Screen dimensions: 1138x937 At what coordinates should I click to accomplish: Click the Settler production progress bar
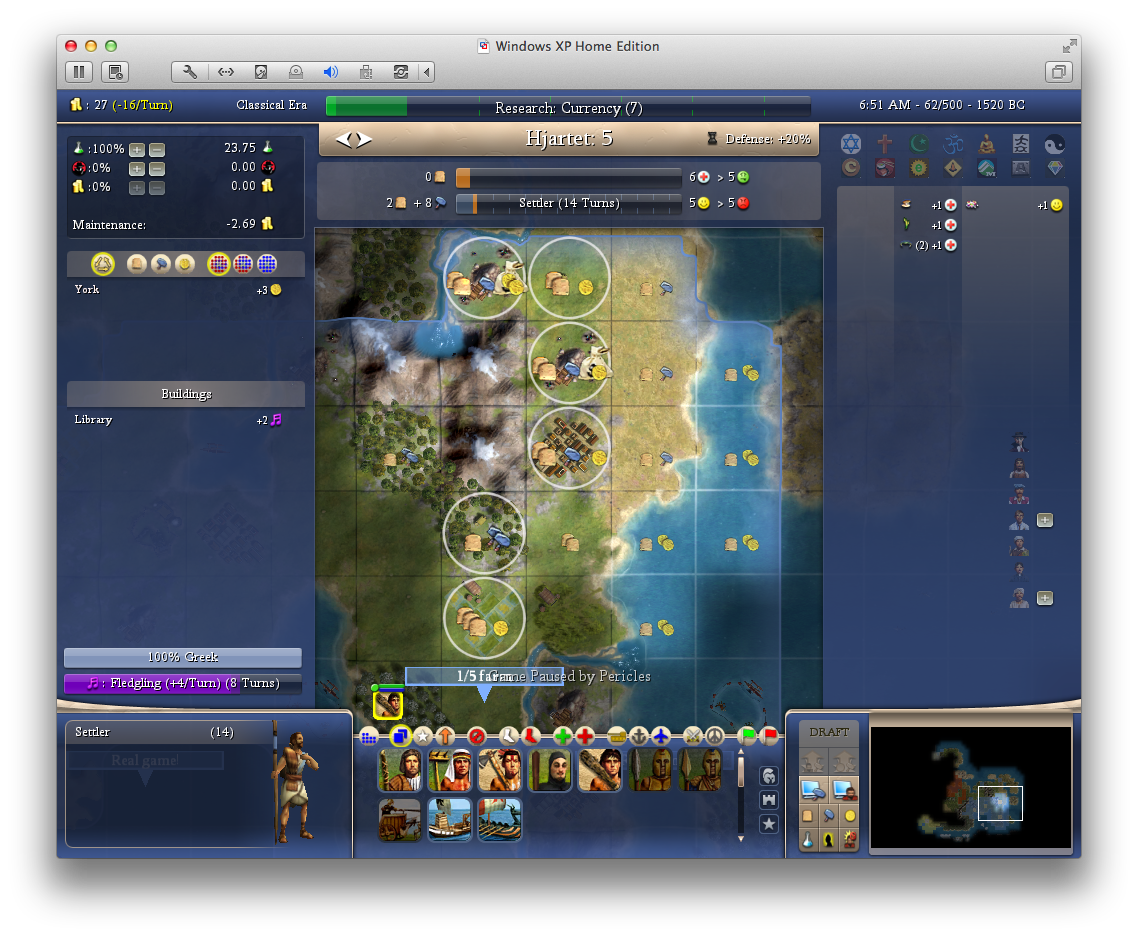coord(568,203)
